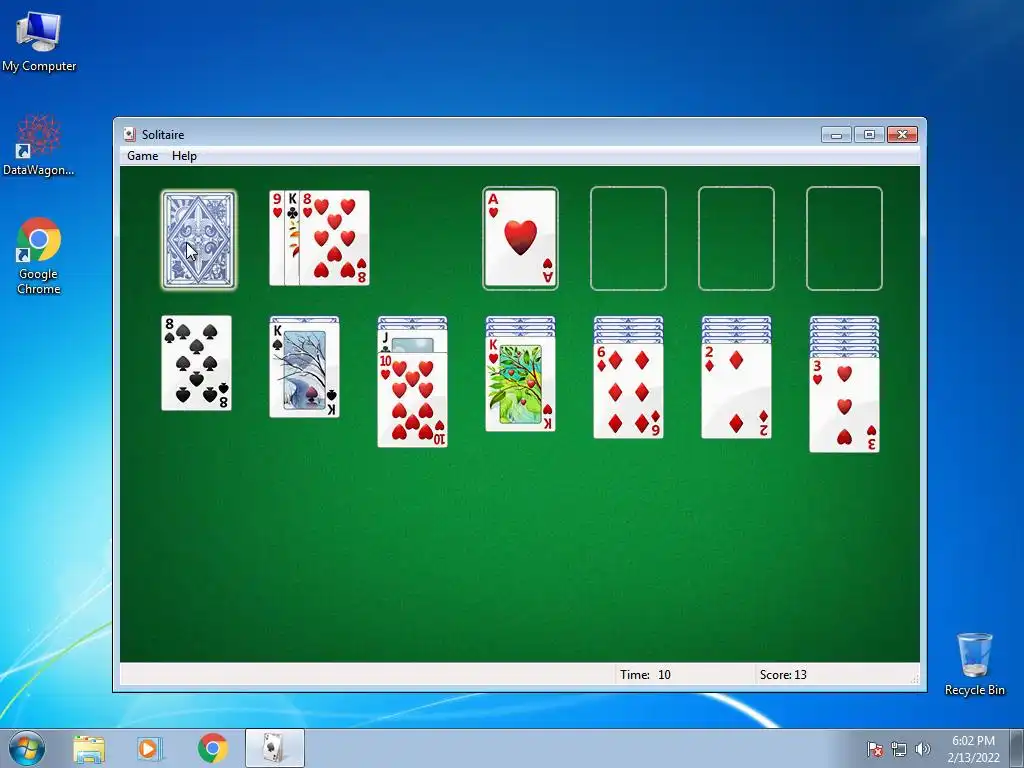Image resolution: width=1024 pixels, height=768 pixels.
Task: Open the network tray icon
Action: 899,749
